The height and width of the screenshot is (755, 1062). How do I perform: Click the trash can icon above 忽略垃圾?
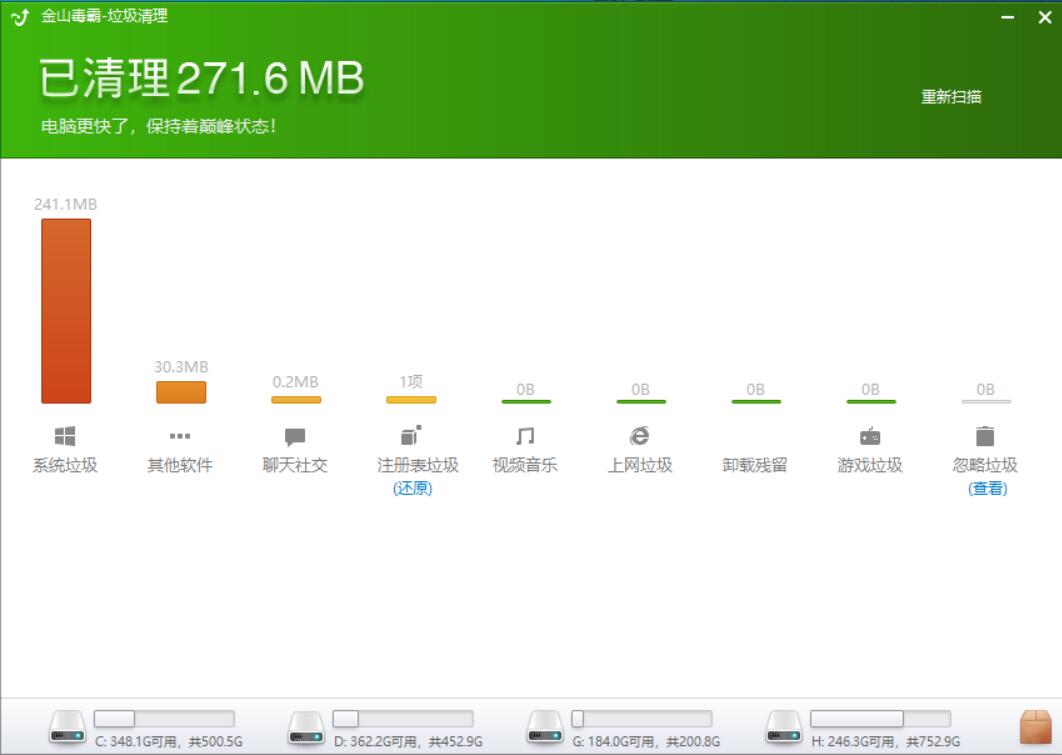985,436
